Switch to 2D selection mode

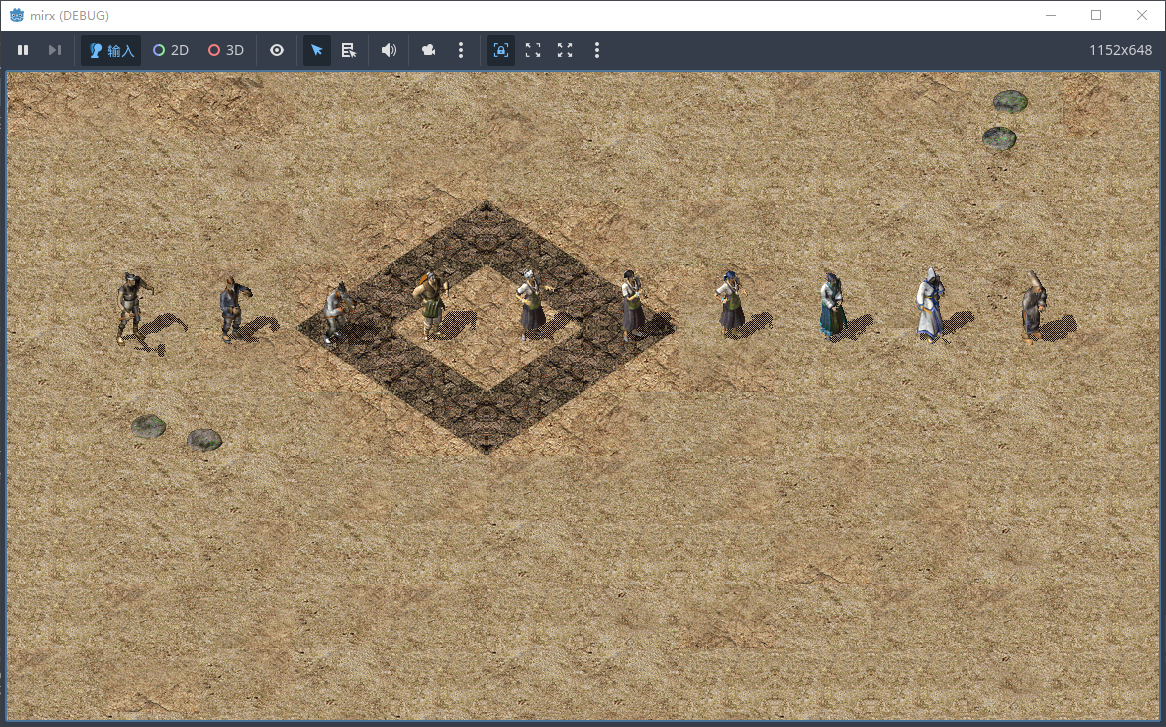171,50
